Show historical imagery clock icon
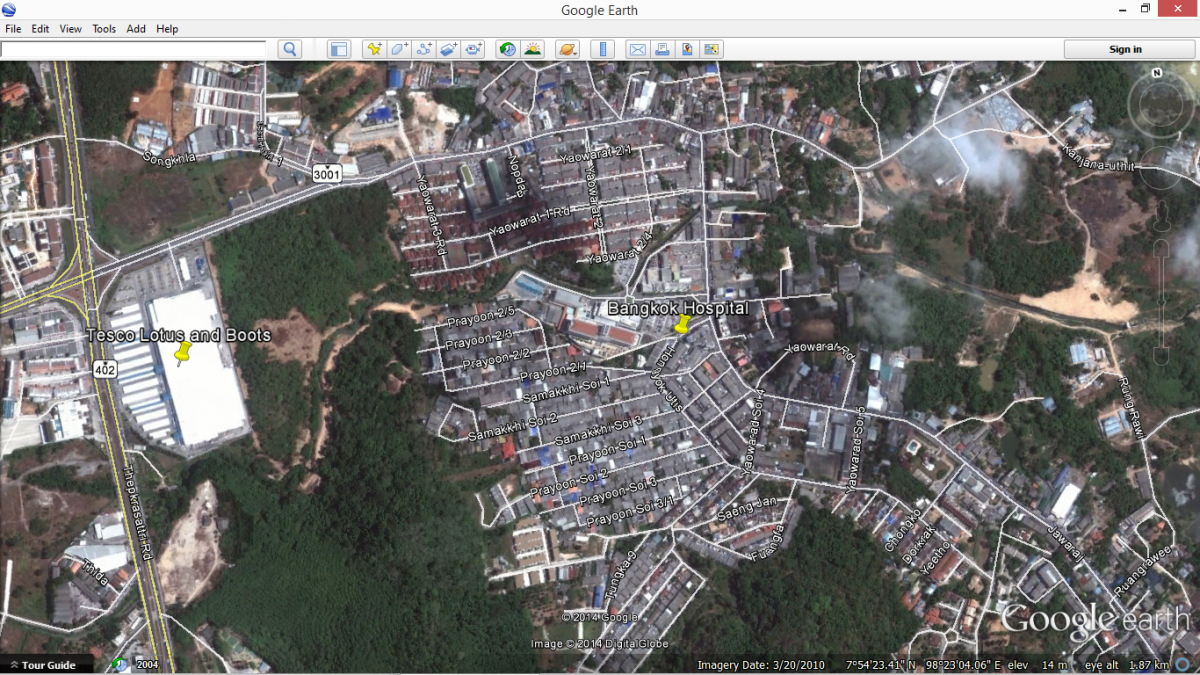The width and height of the screenshot is (1200, 675). [508, 49]
